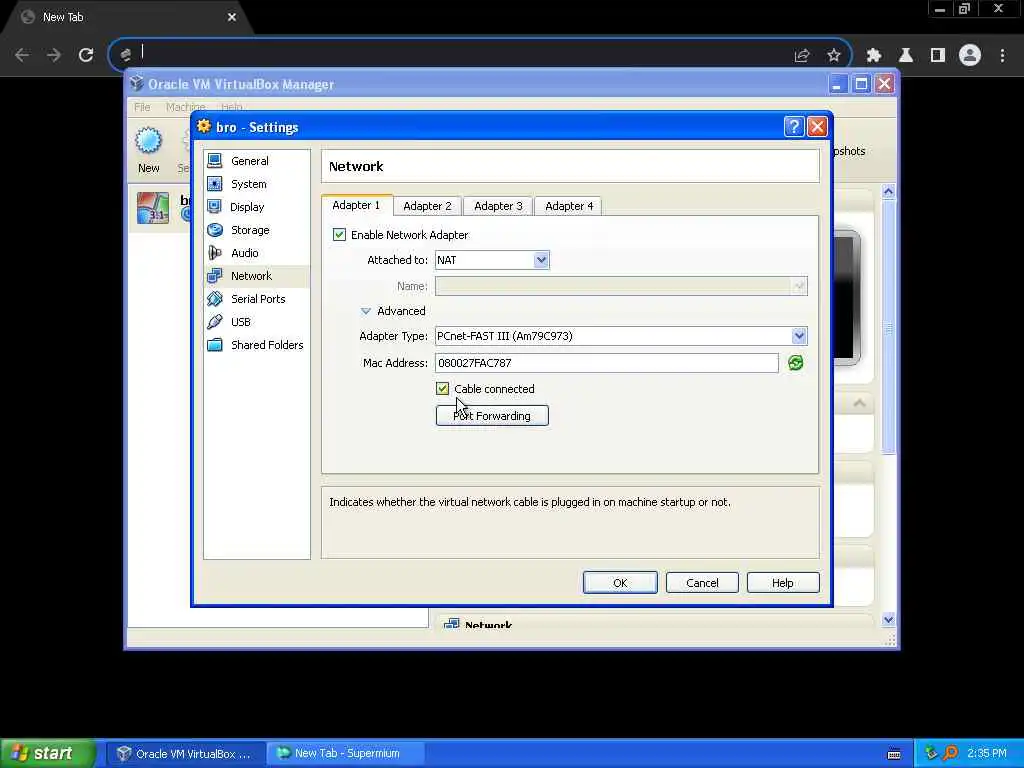Image resolution: width=1024 pixels, height=768 pixels.
Task: Switch to Adapter 1 tab
Action: pyautogui.click(x=356, y=205)
